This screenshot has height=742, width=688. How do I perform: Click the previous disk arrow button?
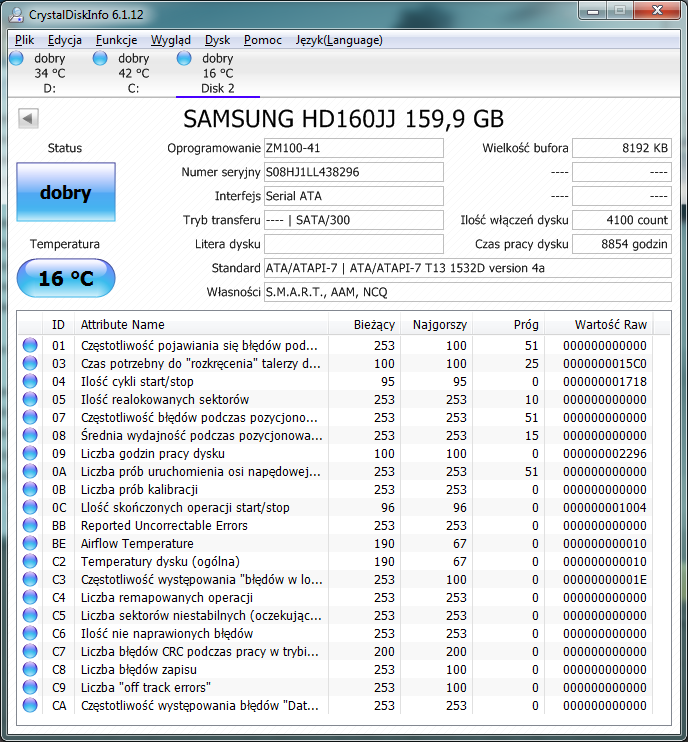[x=28, y=118]
